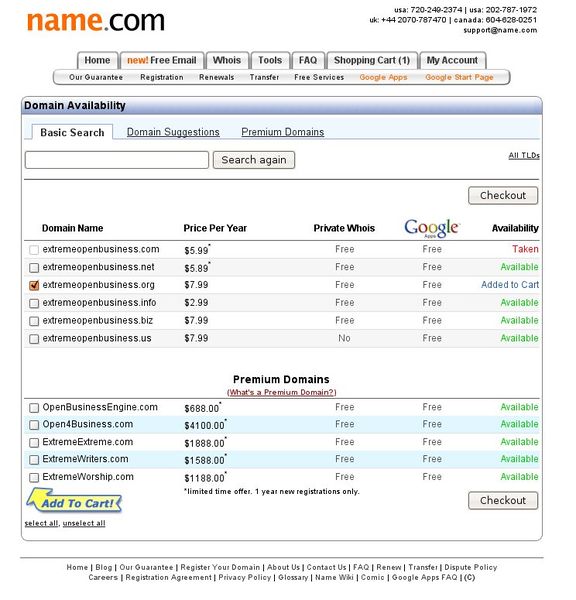This screenshot has height=600, width=576.
Task: Switch to Premium Domains tab
Action: pos(283,132)
